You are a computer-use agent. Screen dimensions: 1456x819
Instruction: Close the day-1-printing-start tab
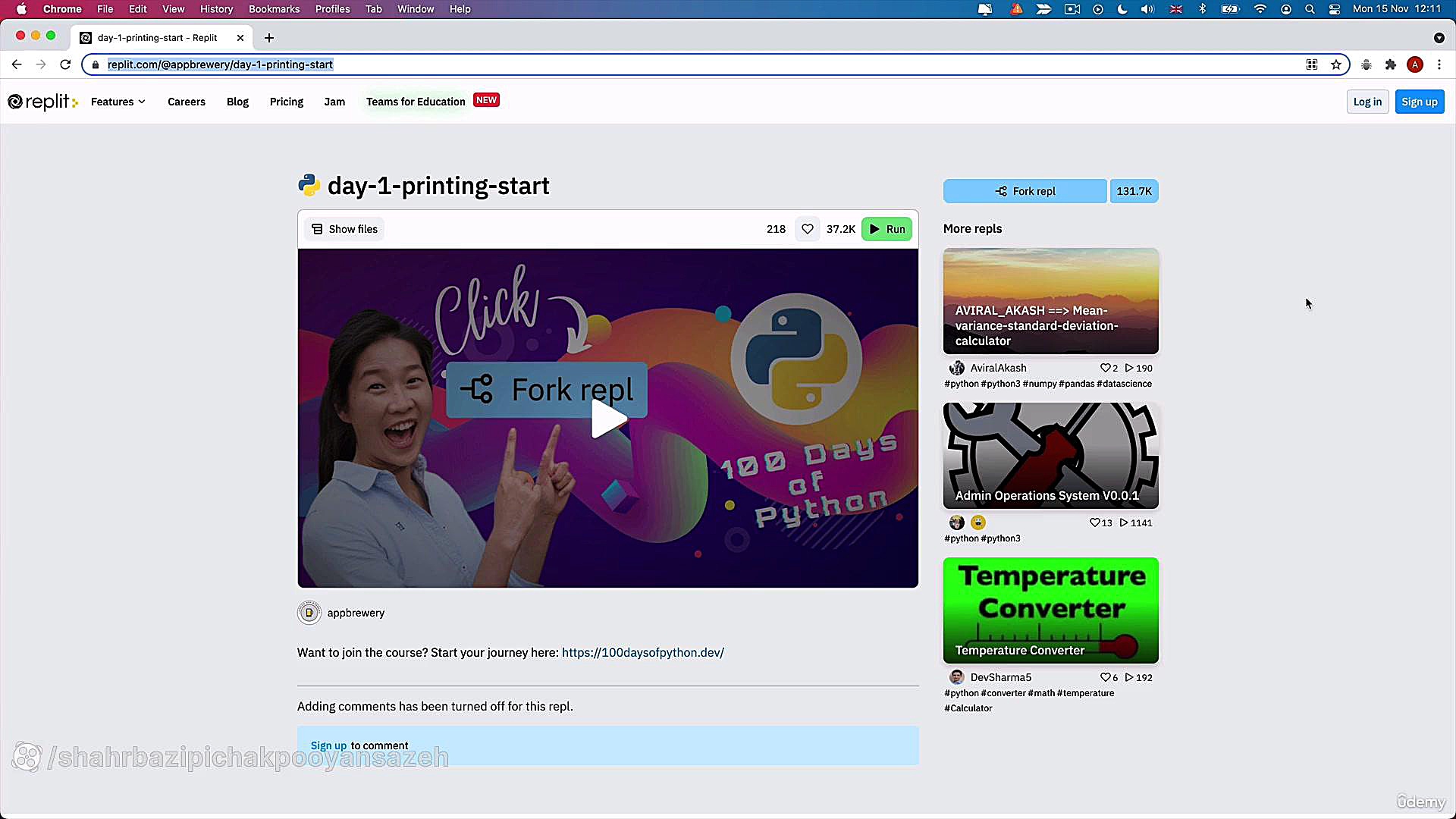(x=240, y=38)
